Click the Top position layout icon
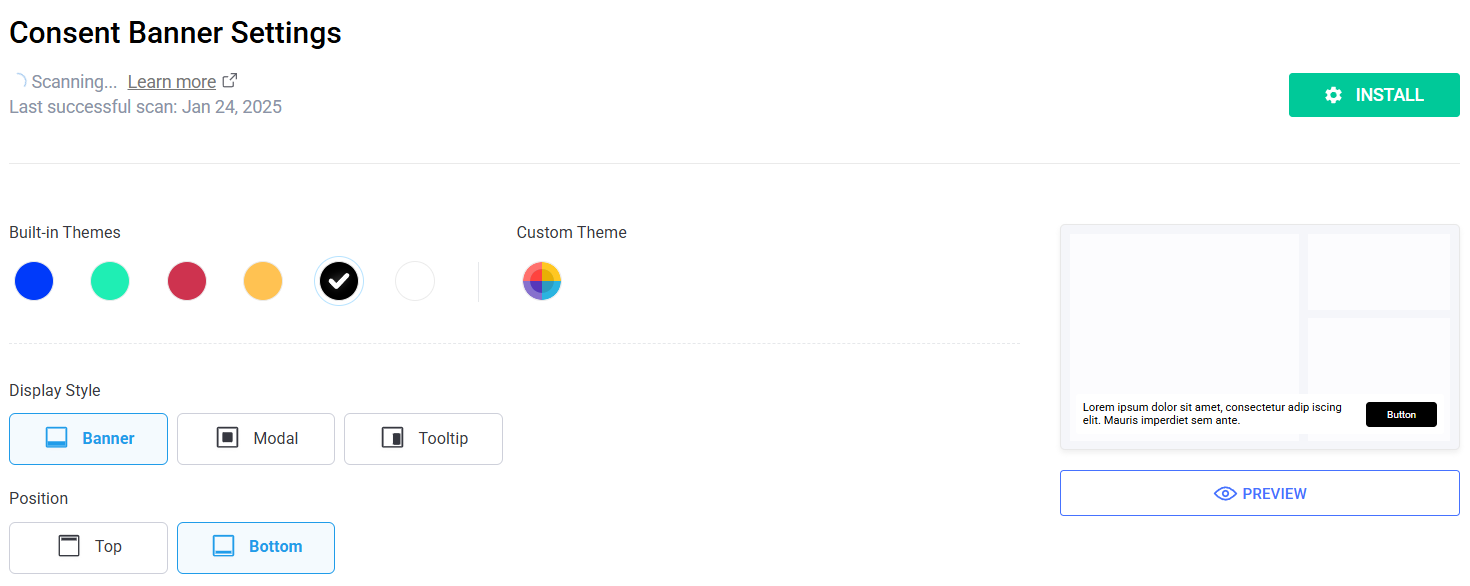 [69, 546]
